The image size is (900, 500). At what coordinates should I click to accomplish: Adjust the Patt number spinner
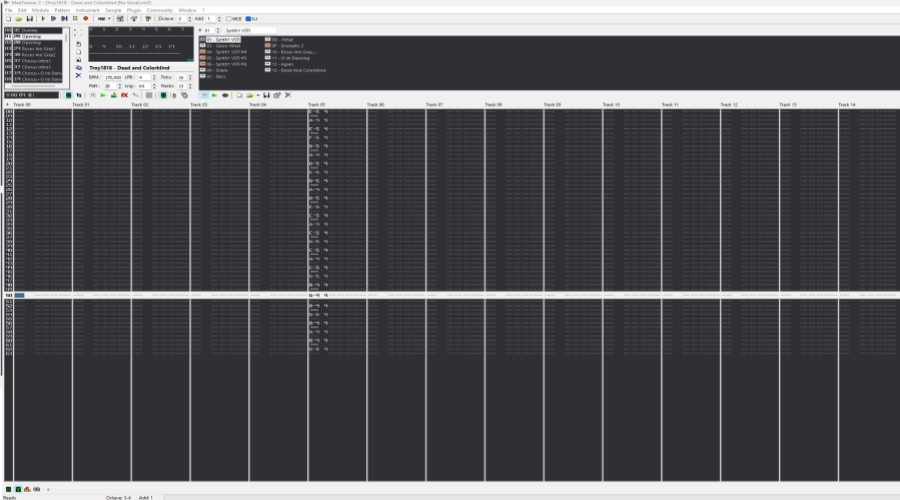coord(119,86)
